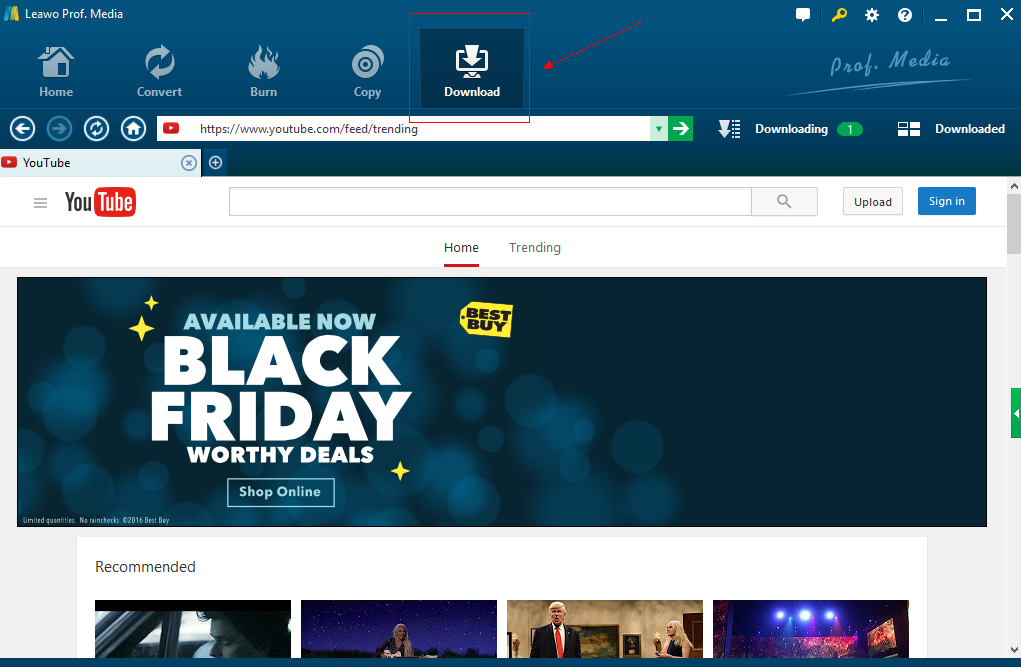Open the Convert module

click(x=160, y=72)
